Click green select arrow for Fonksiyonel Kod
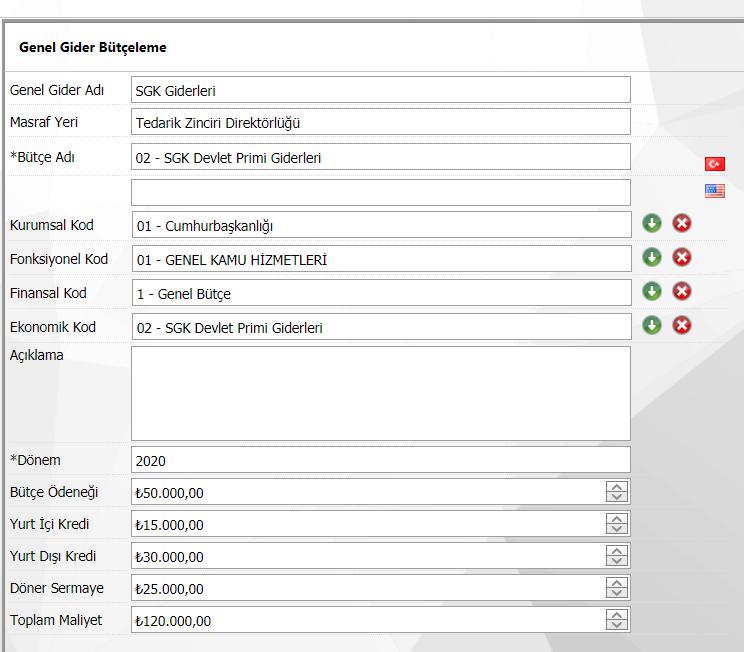This screenshot has height=652, width=744. click(652, 258)
